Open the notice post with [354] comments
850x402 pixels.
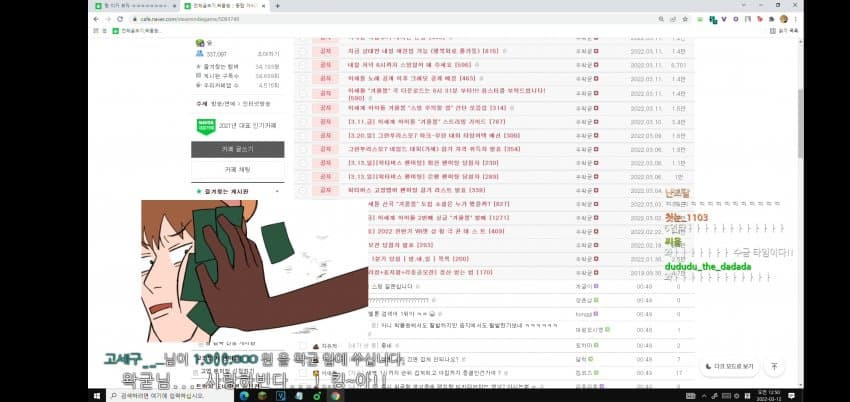[x=434, y=149]
